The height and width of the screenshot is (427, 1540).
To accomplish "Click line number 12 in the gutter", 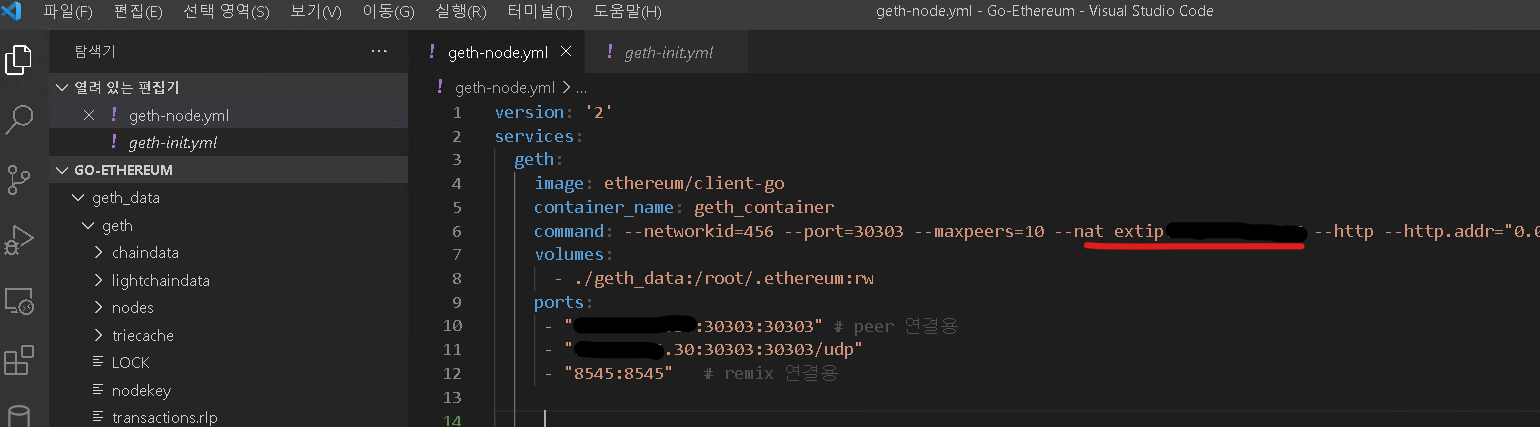I will [x=452, y=373].
